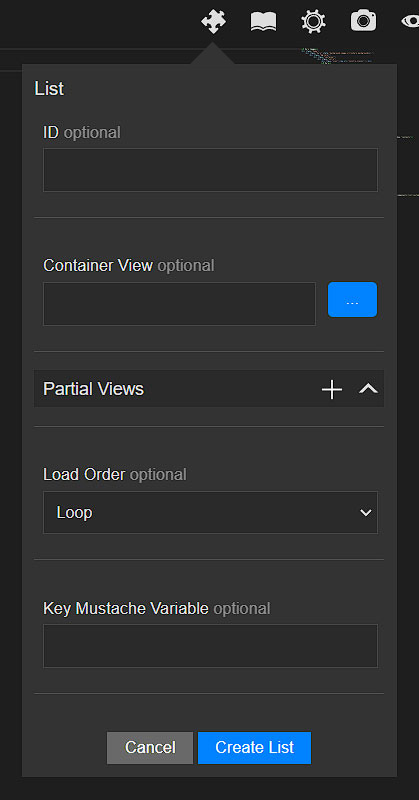Click the List dialog title

(x=49, y=88)
